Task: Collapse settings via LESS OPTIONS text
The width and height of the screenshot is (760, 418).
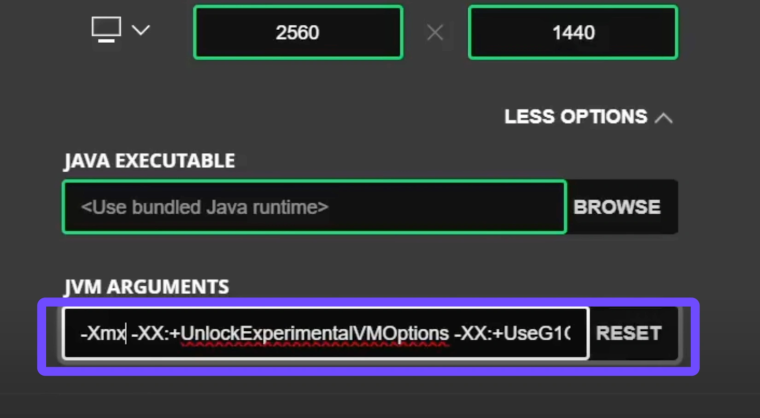Action: point(576,117)
